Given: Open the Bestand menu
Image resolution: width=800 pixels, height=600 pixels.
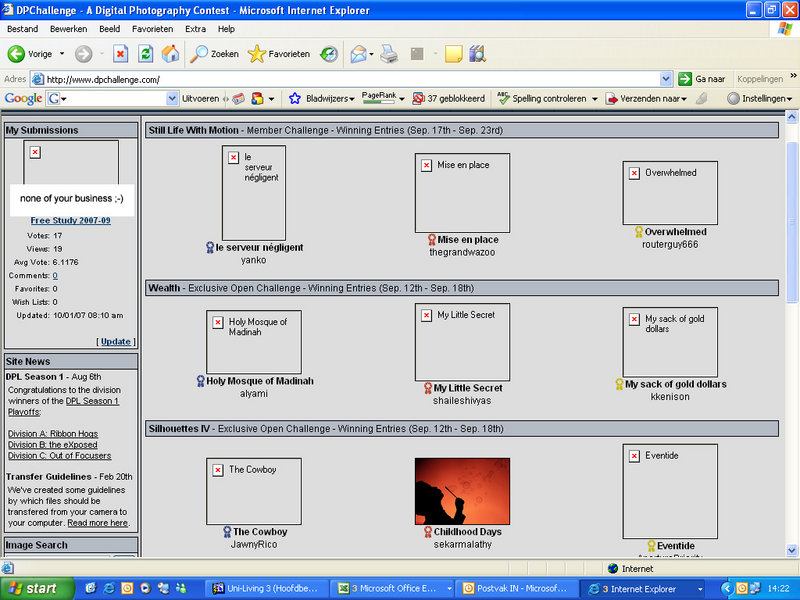Looking at the screenshot, I should 22,29.
